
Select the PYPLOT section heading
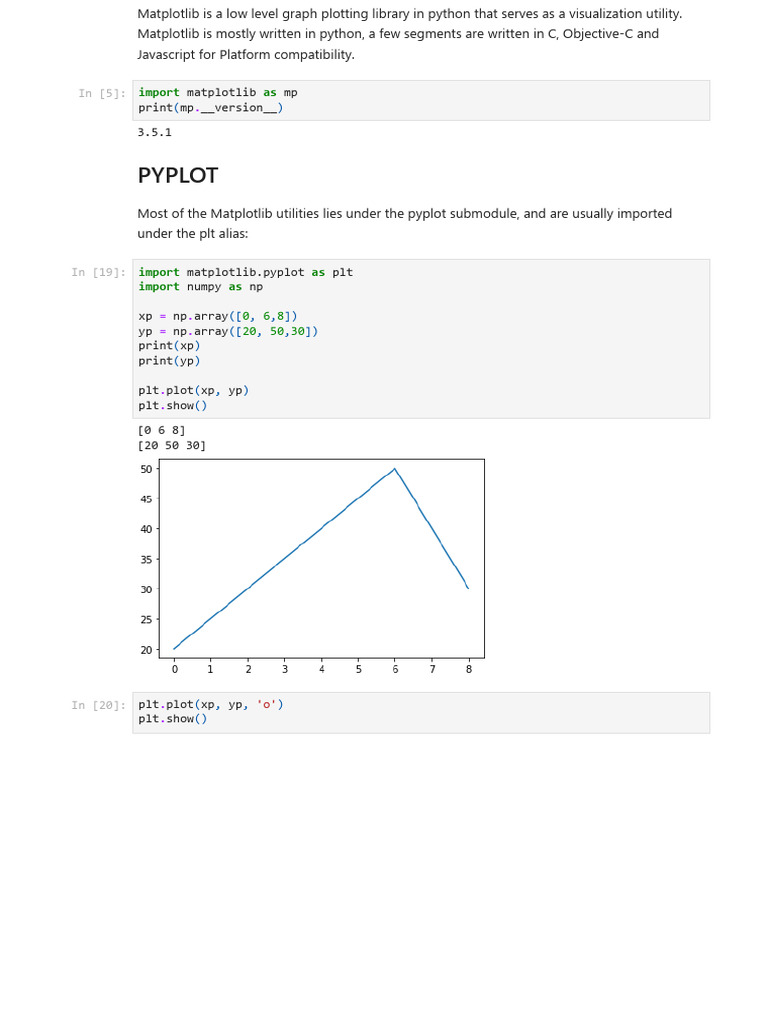(x=178, y=176)
